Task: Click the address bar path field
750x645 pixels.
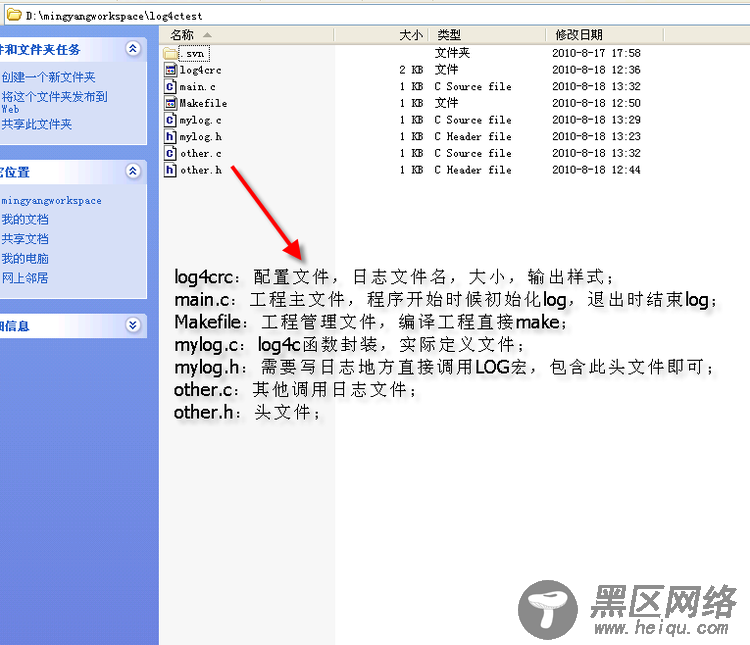Action: pos(378,16)
